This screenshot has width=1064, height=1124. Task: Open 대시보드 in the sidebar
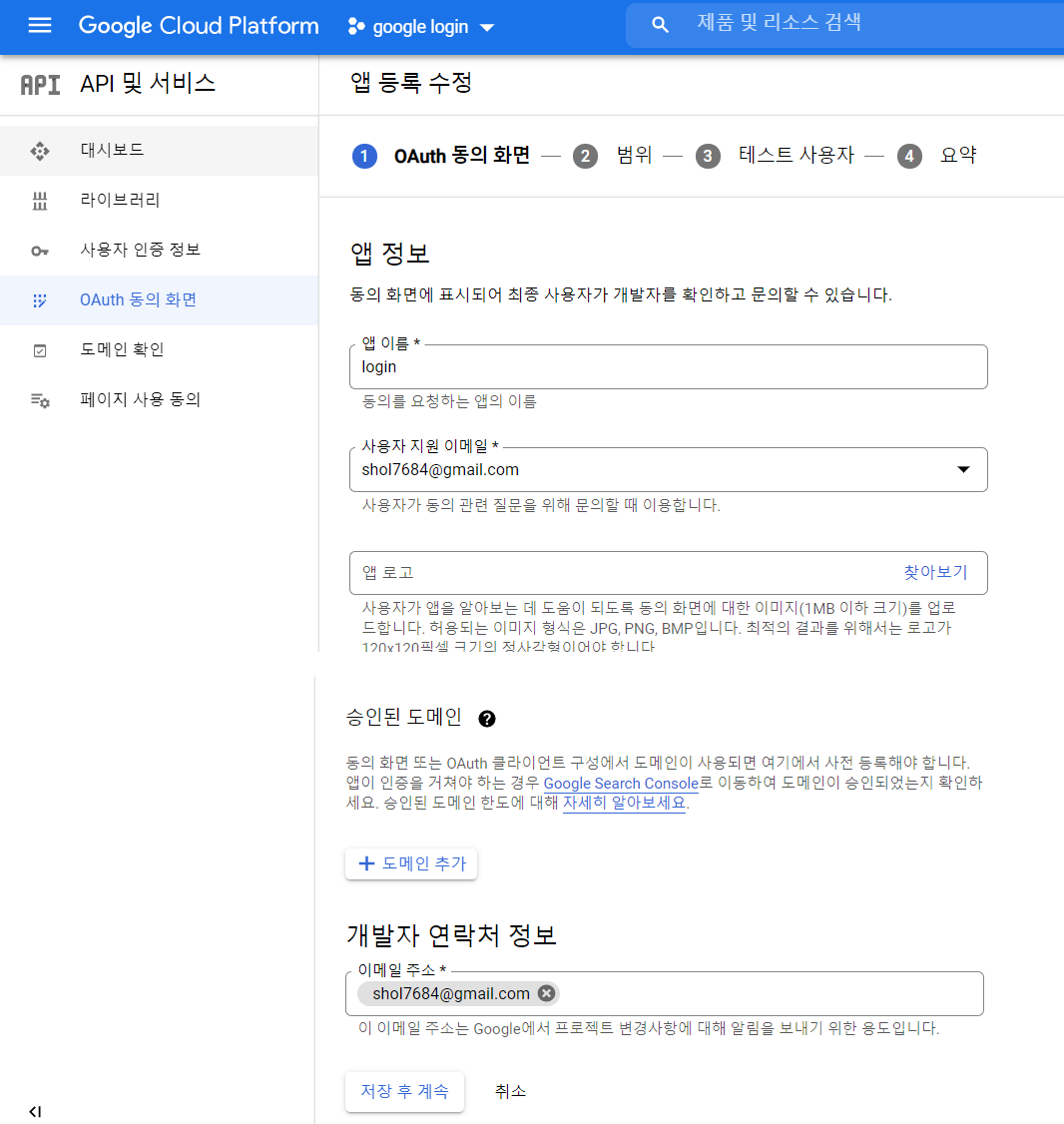(159, 151)
